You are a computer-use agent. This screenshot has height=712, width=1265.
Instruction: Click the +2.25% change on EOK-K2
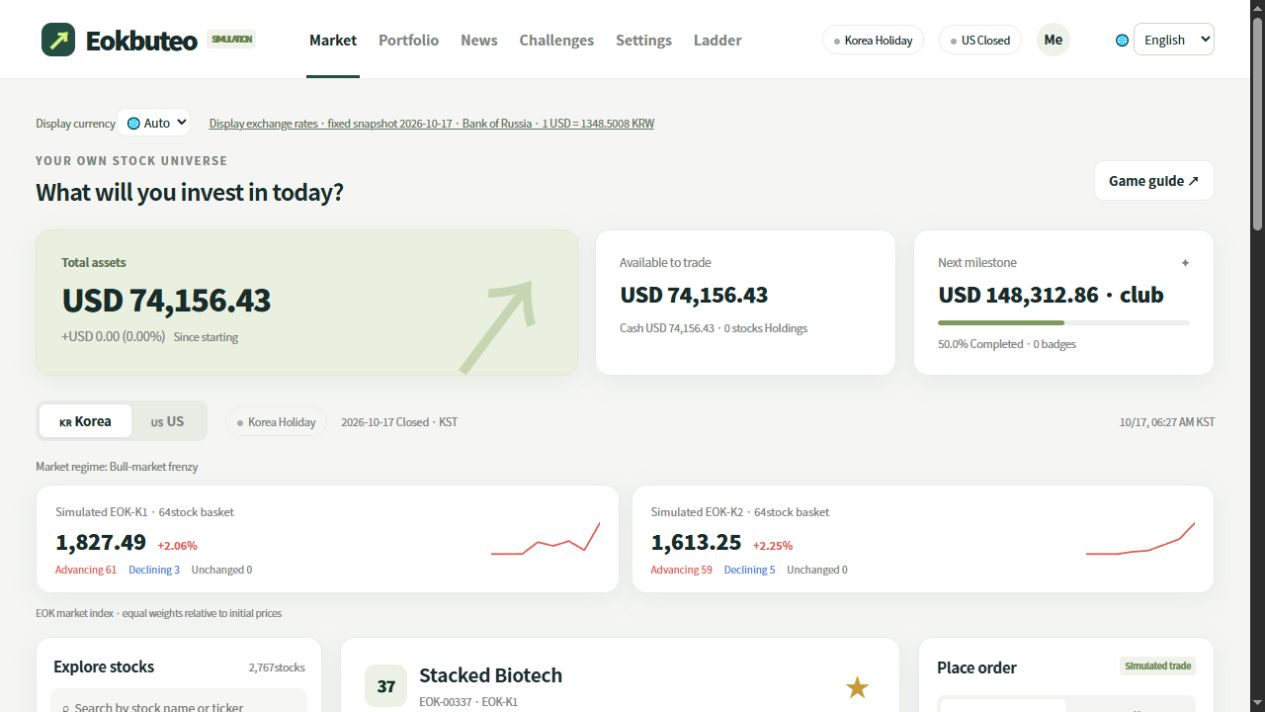tap(773, 546)
